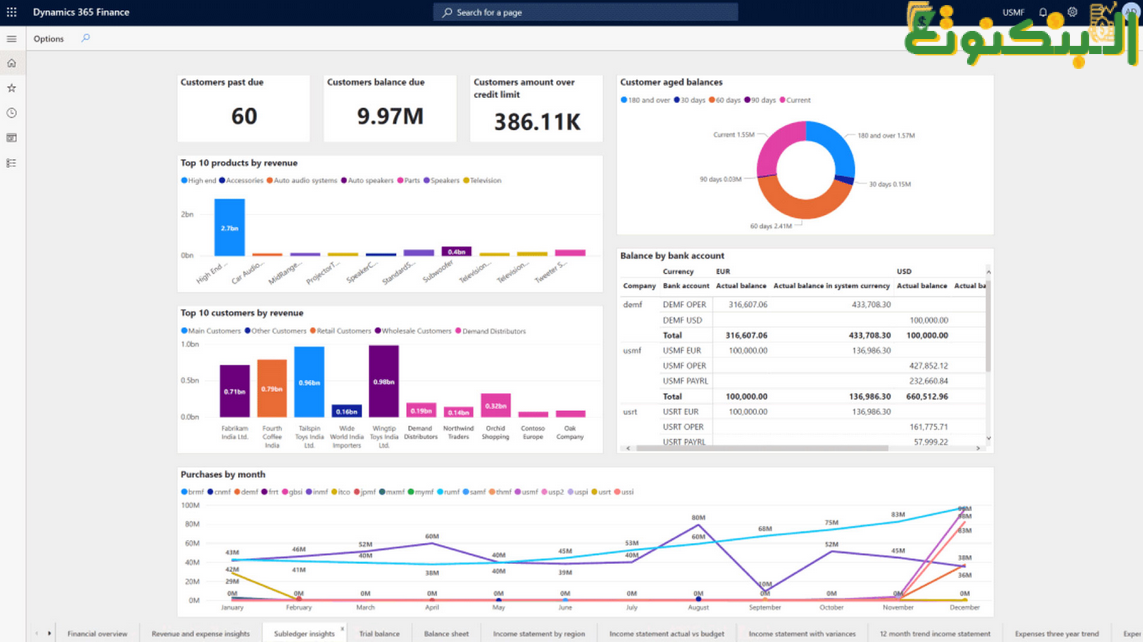The width and height of the screenshot is (1143, 642).
Task: Click the 0.4bn Subwoofer bar
Action: [x=456, y=251]
